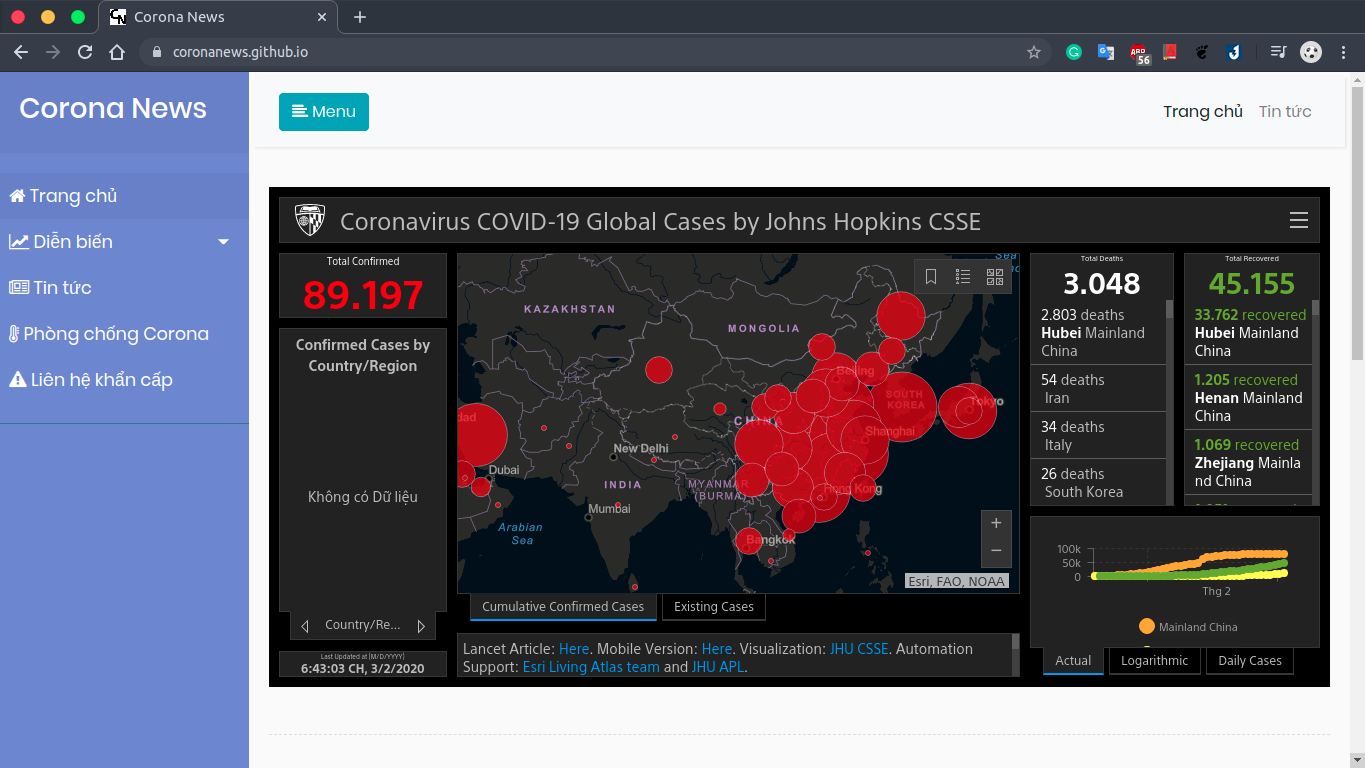Open the Google Translate extension
The width and height of the screenshot is (1365, 768).
[1106, 52]
